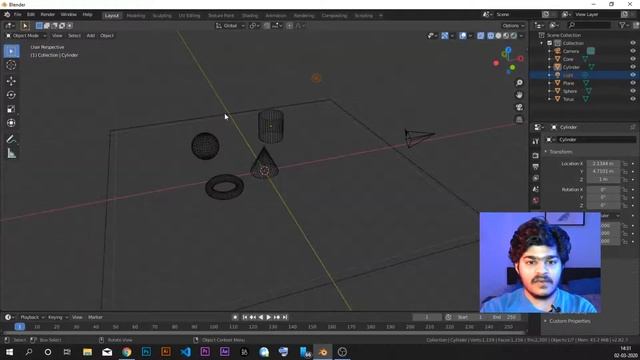Select the Measure tool

click(x=11, y=153)
